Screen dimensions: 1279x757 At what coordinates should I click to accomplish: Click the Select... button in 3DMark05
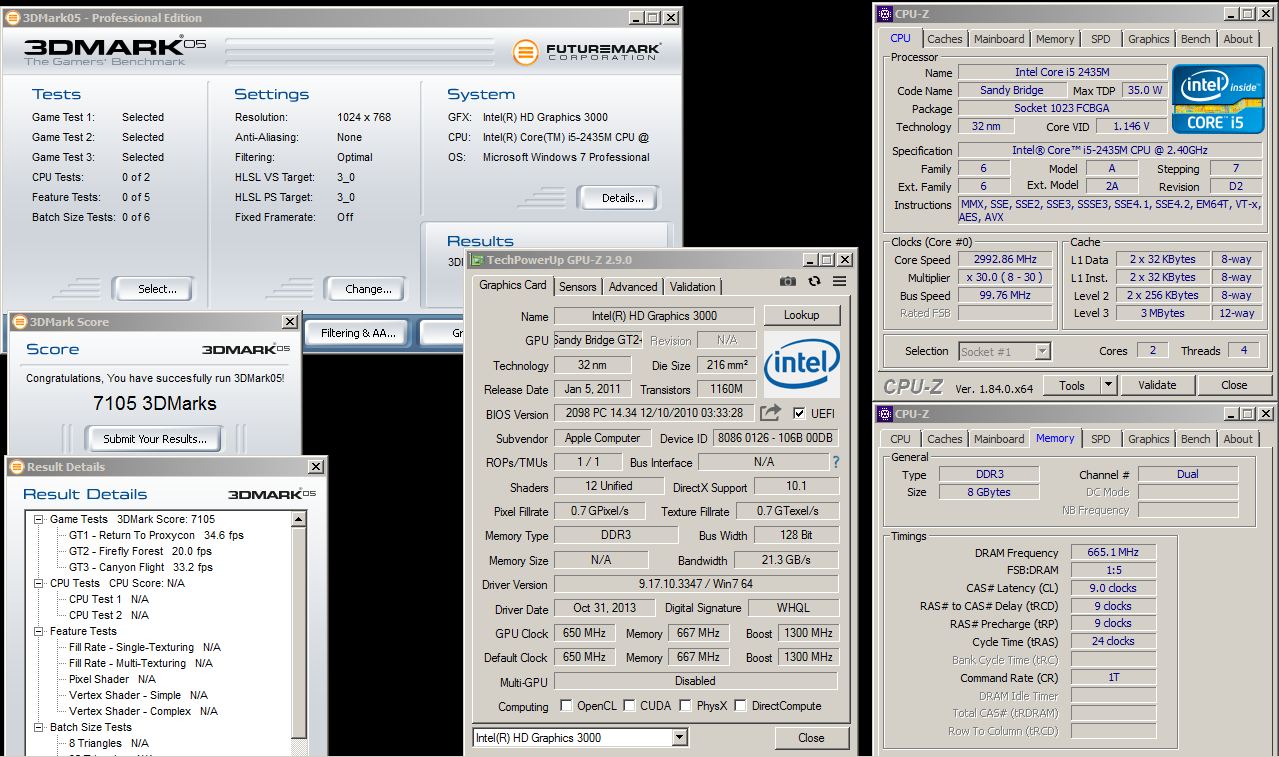(x=157, y=289)
